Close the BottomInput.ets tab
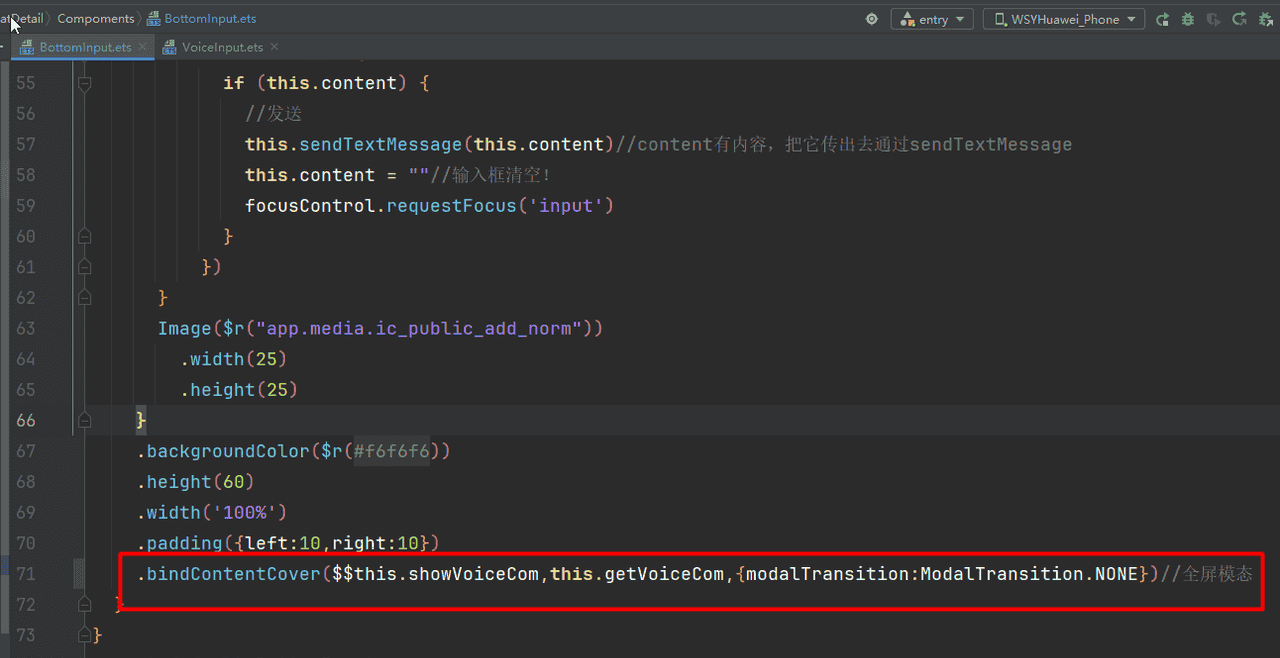1280x658 pixels. click(142, 47)
